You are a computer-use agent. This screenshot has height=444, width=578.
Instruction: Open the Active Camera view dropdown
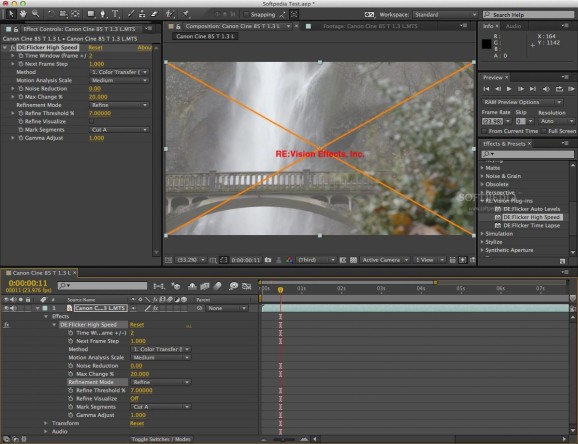pyautogui.click(x=385, y=260)
